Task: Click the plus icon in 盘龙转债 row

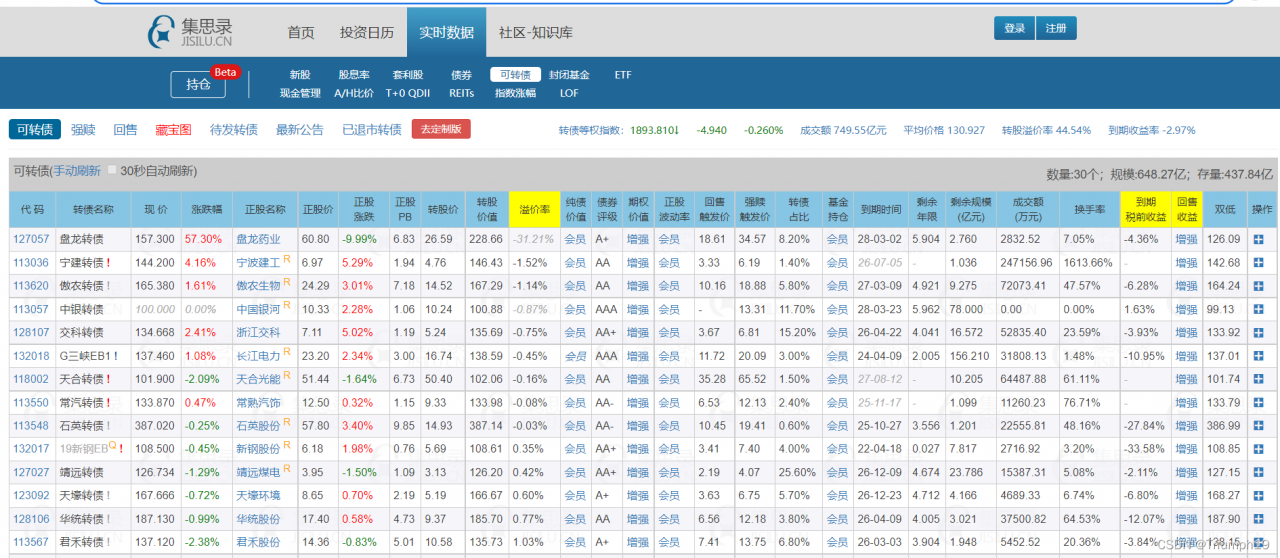Action: [1257, 240]
